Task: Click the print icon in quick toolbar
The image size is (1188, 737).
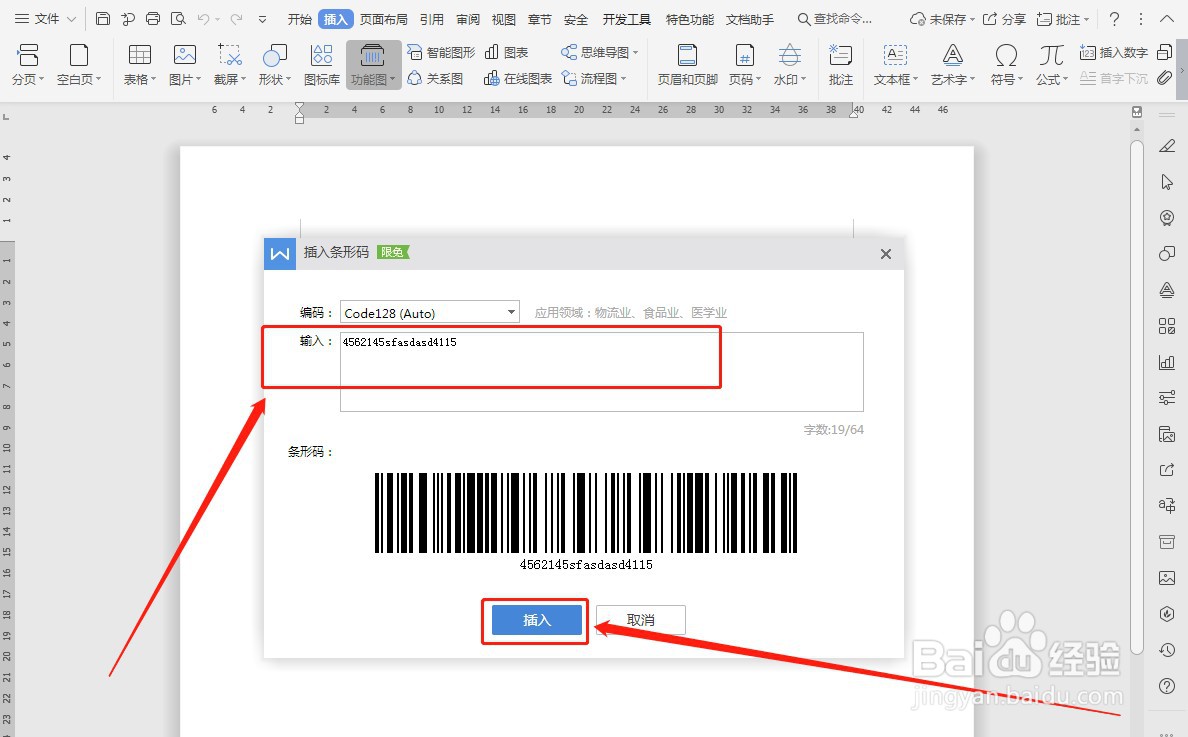Action: pos(153,19)
